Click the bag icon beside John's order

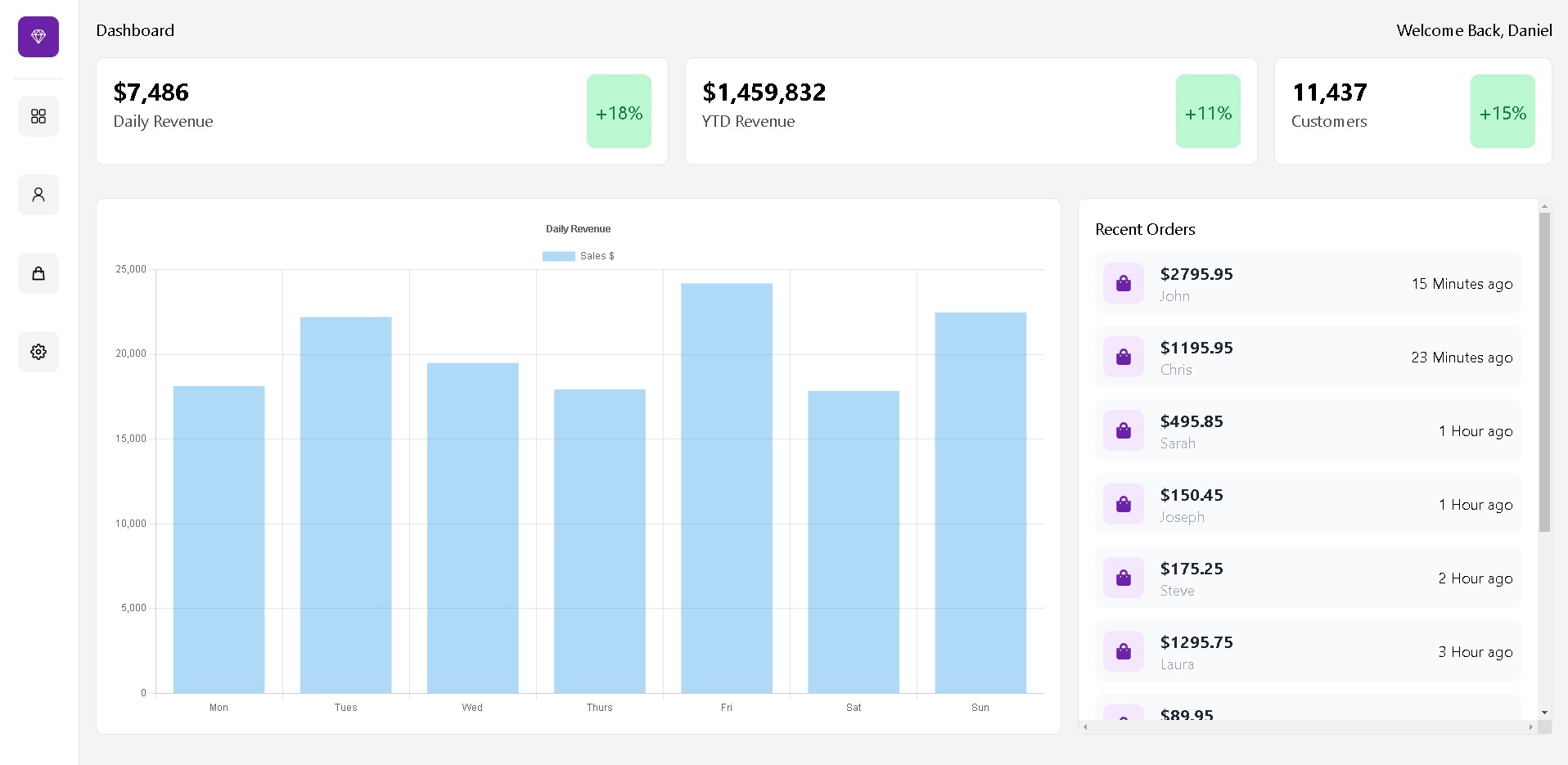(1124, 283)
